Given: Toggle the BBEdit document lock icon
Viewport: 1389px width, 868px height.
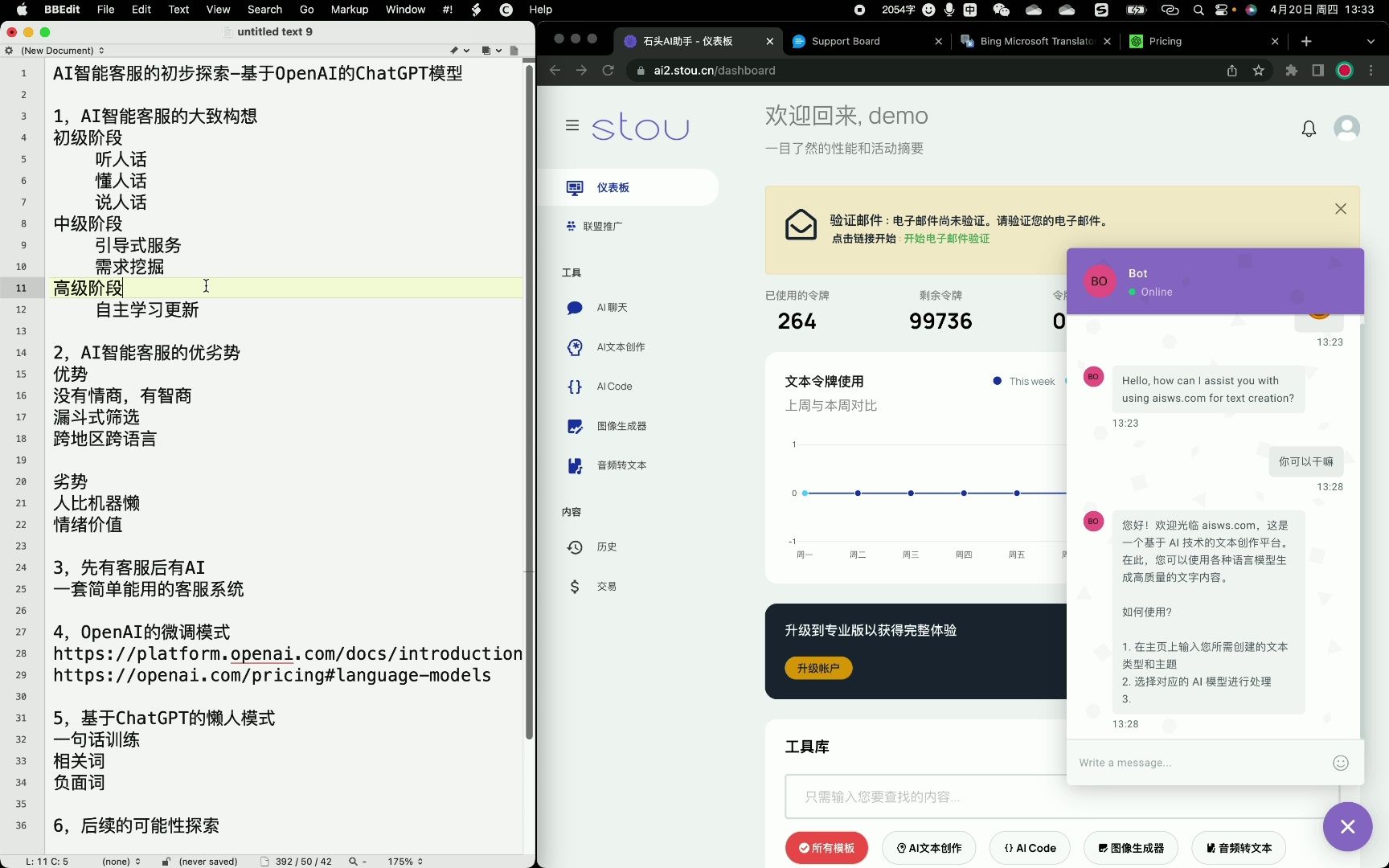Looking at the screenshot, I should (166, 861).
